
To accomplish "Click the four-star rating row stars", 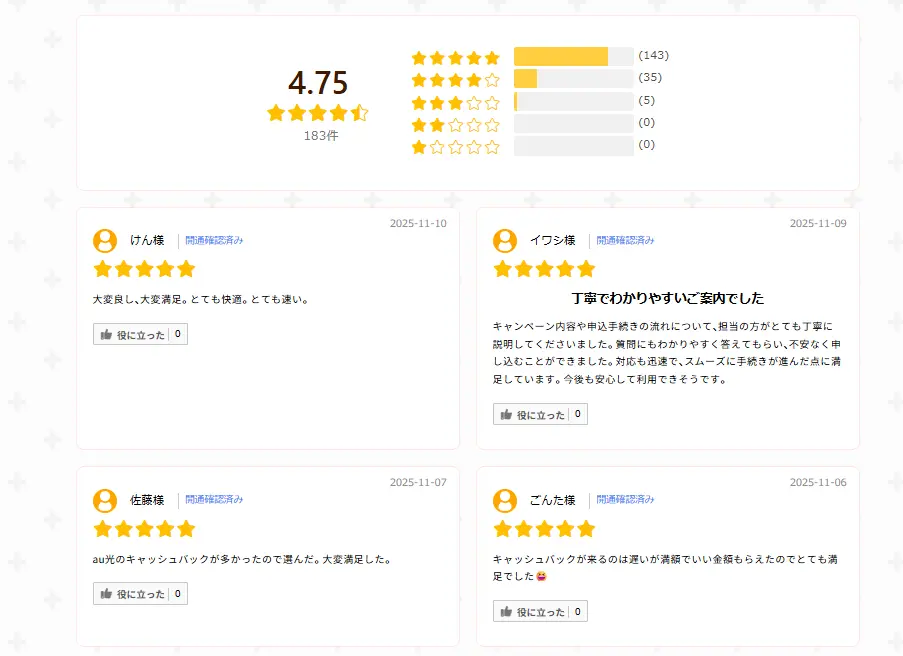I will pyautogui.click(x=455, y=80).
